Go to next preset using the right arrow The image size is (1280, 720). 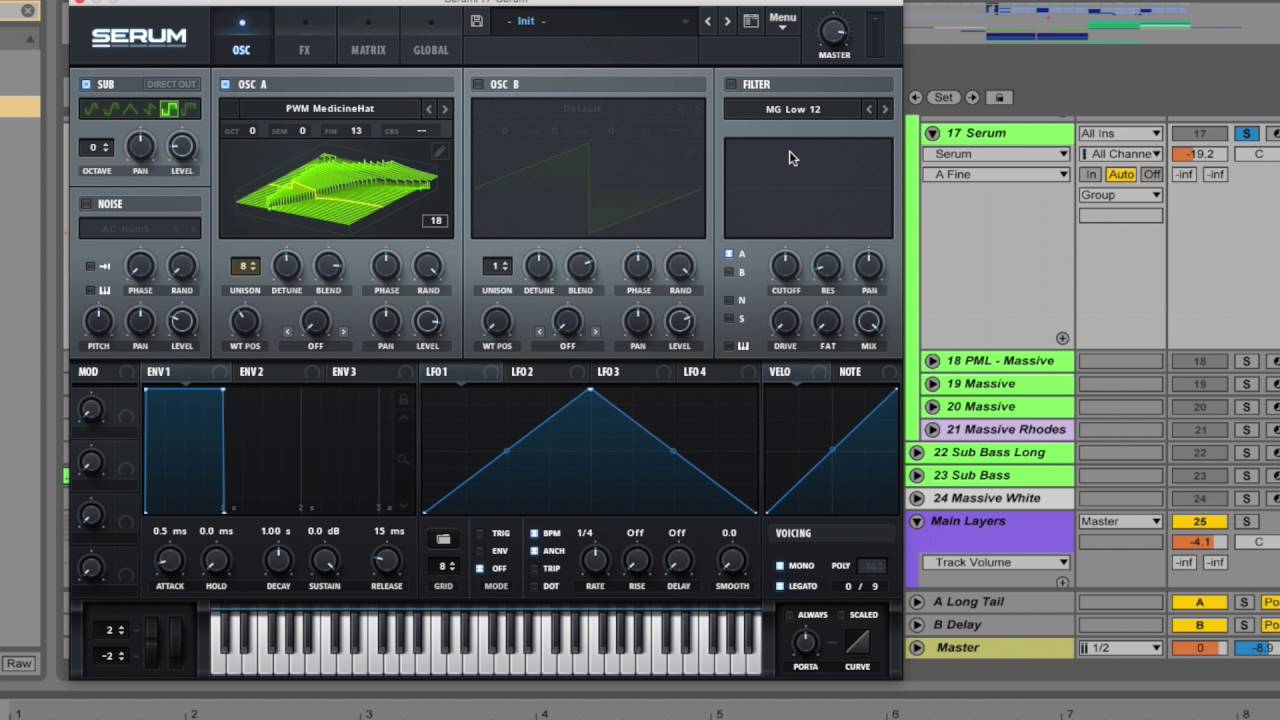727,21
